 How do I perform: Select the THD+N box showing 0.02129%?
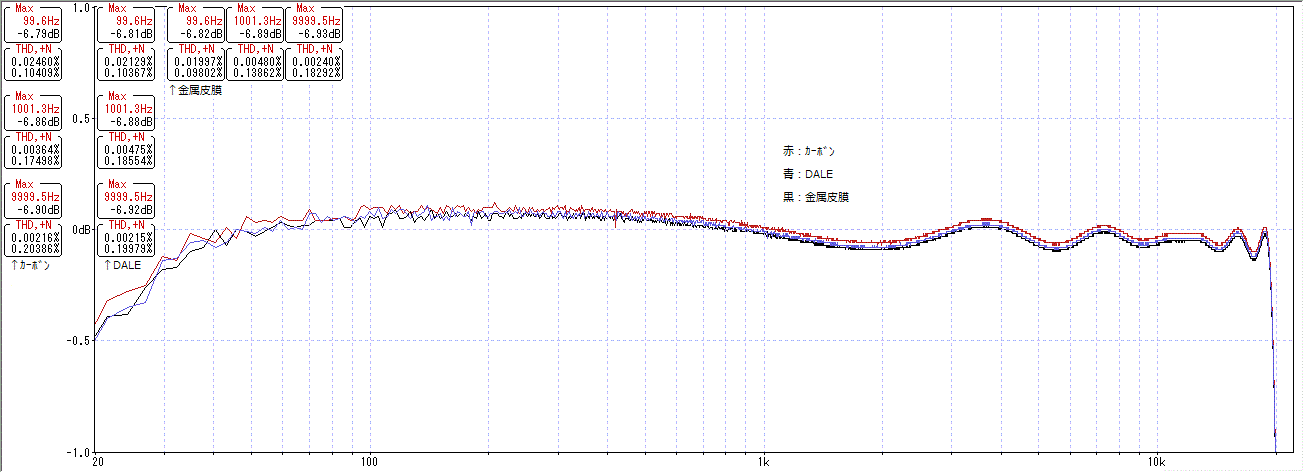126,63
